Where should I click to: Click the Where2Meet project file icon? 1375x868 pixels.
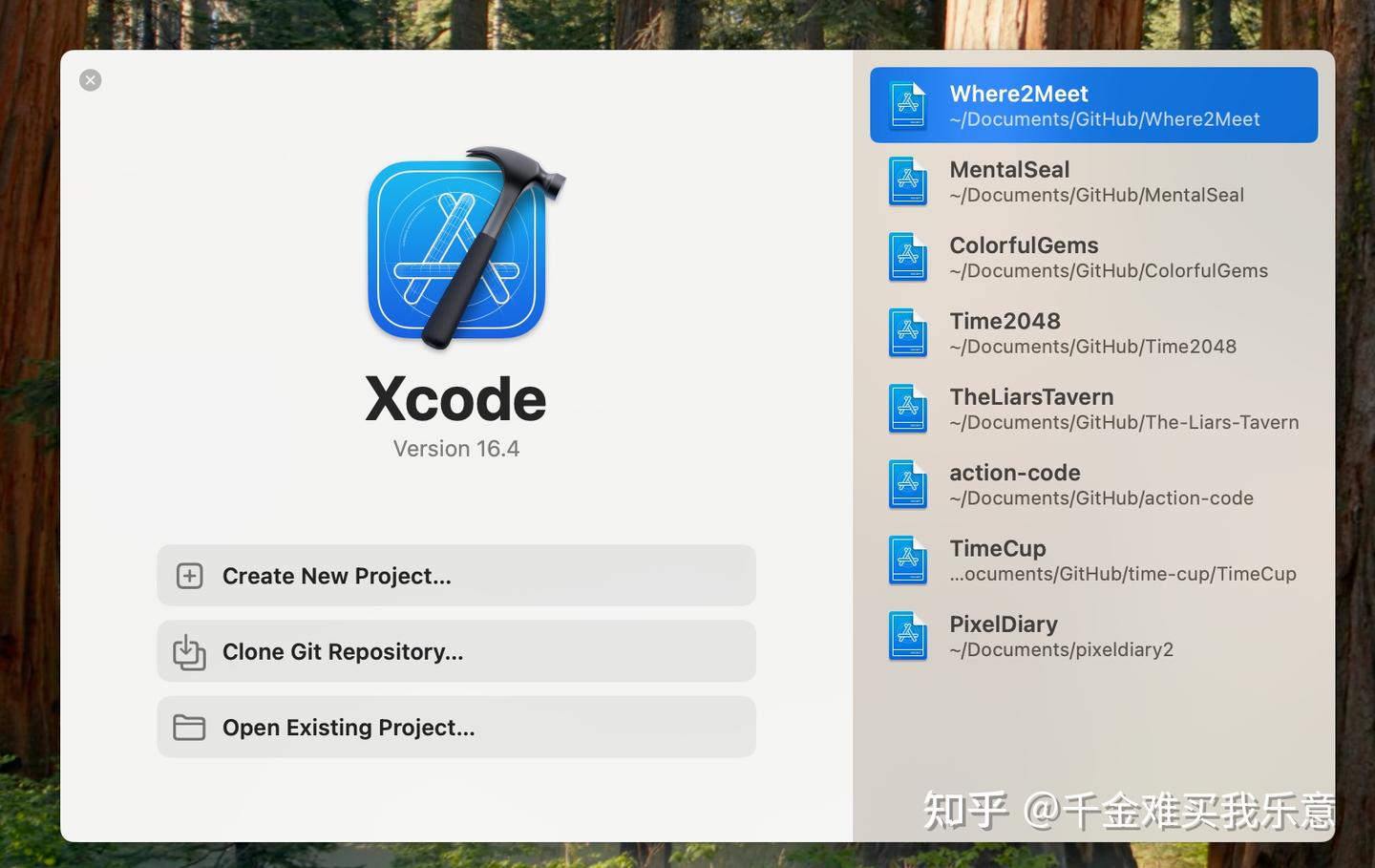coord(908,105)
